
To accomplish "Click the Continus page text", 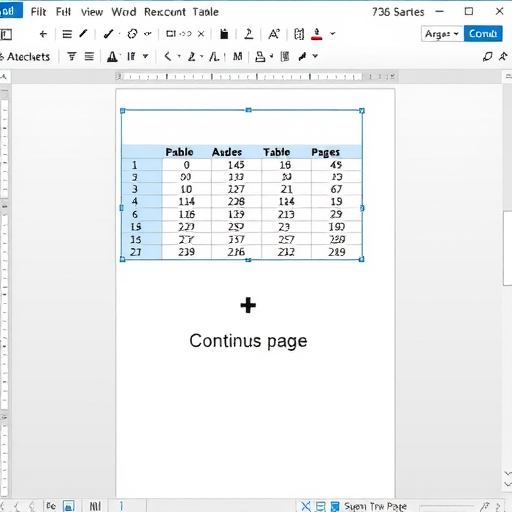I will click(x=248, y=341).
